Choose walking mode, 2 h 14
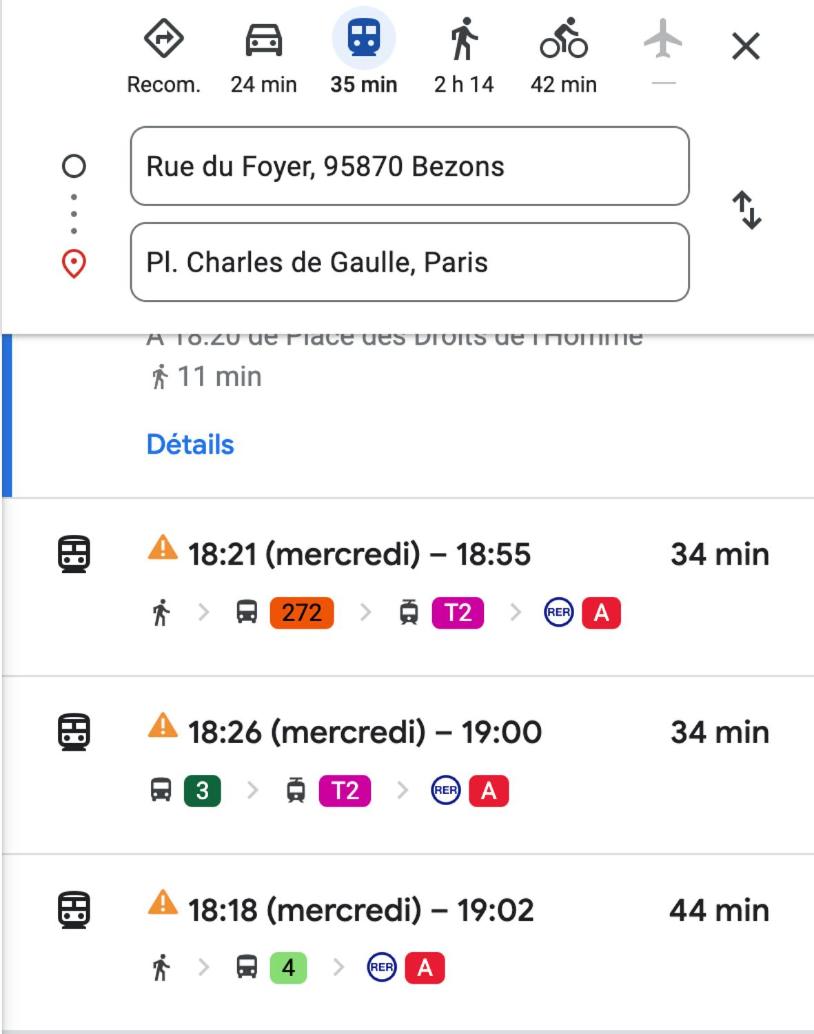Screen dimensions: 814x1034 463,41
